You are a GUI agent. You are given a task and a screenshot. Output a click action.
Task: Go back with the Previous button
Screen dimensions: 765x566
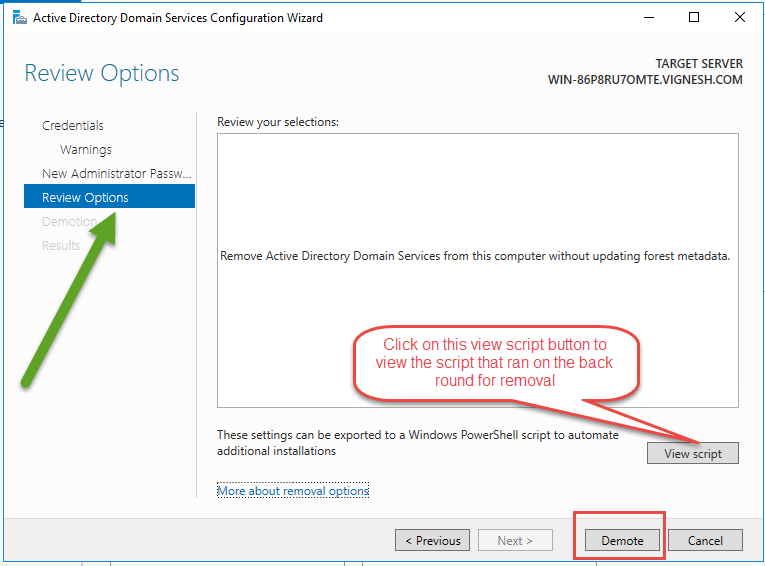433,540
